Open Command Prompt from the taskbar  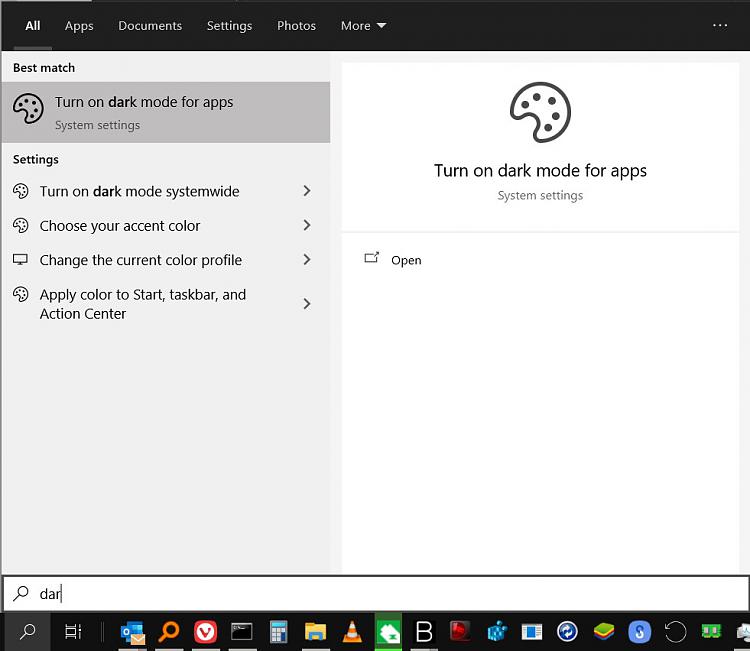242,632
